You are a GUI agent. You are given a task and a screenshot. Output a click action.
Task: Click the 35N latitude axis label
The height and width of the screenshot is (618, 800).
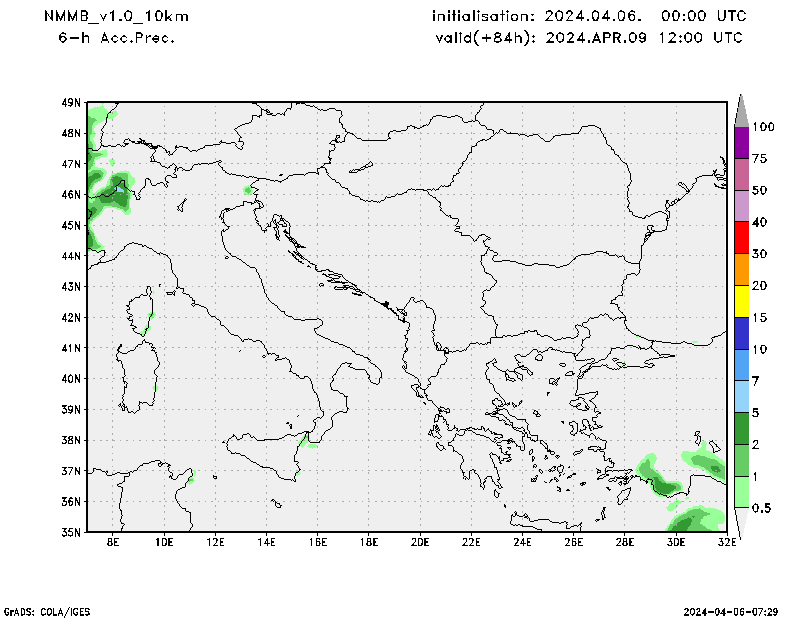point(70,532)
